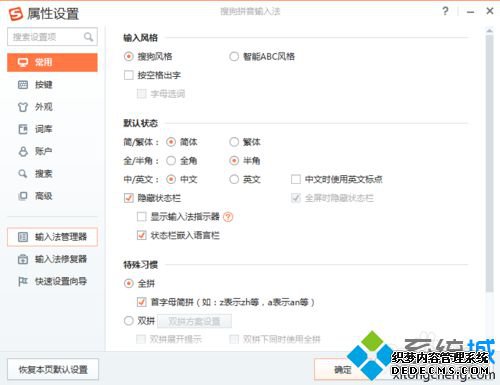500x385 pixels.
Task: Enable the 按空格出字 checkbox
Action: pyautogui.click(x=129, y=75)
